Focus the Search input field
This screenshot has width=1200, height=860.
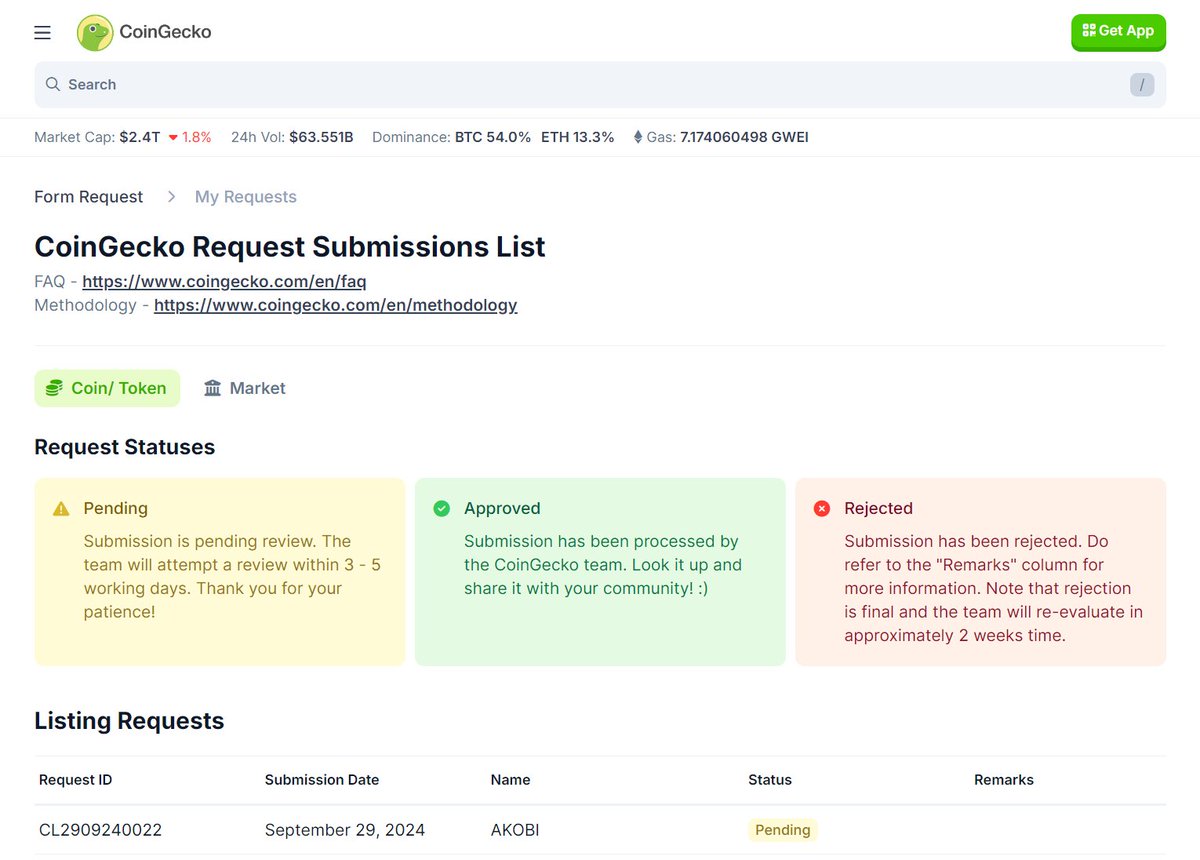coord(600,85)
